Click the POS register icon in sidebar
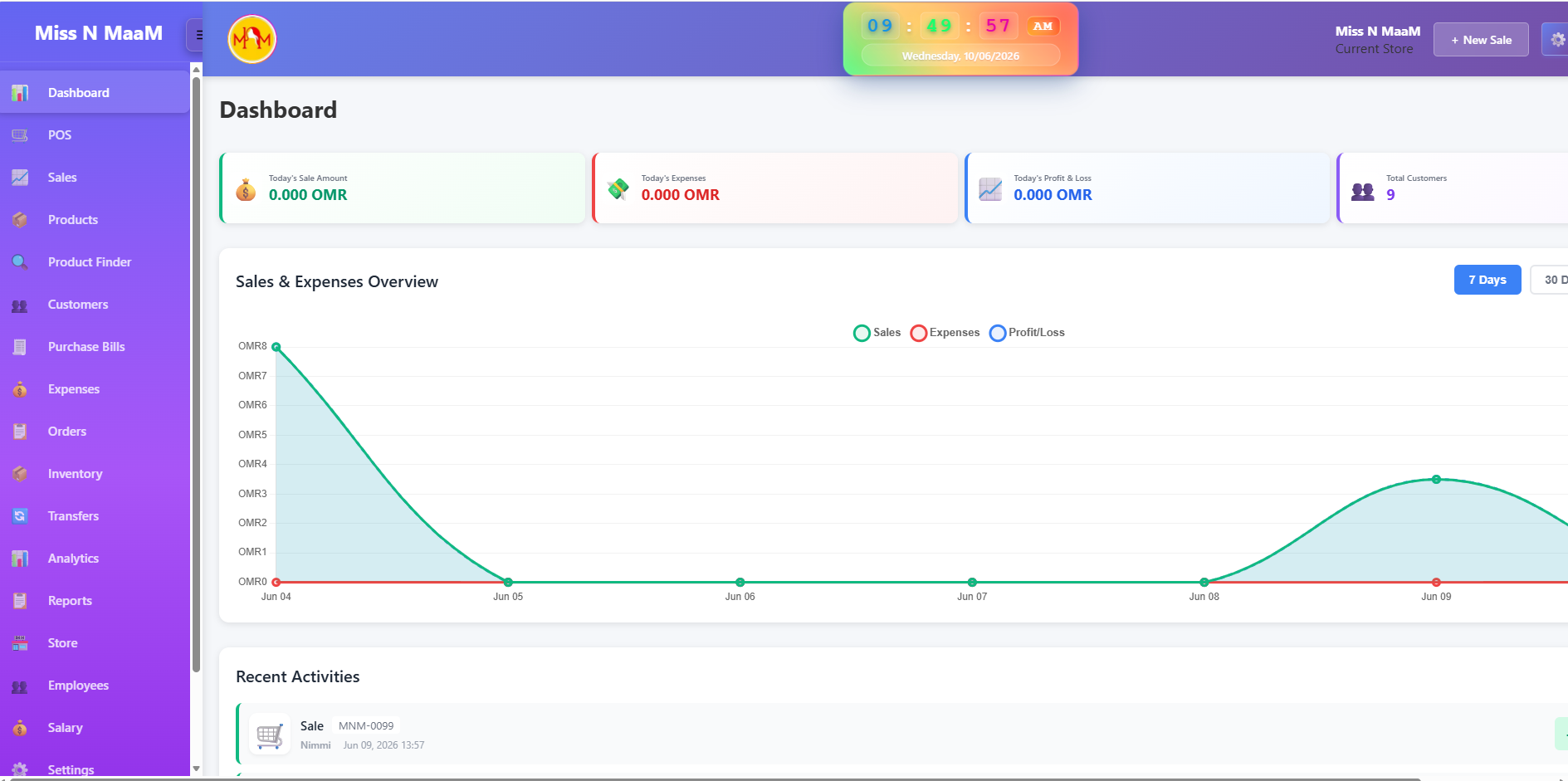This screenshot has height=781, width=1568. (20, 135)
